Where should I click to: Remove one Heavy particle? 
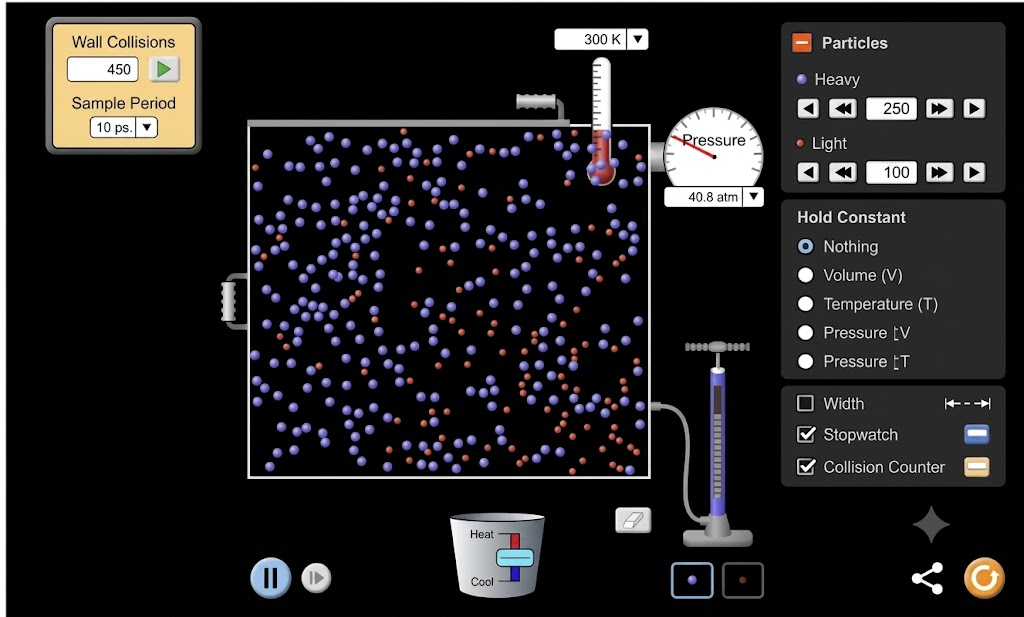[x=808, y=108]
